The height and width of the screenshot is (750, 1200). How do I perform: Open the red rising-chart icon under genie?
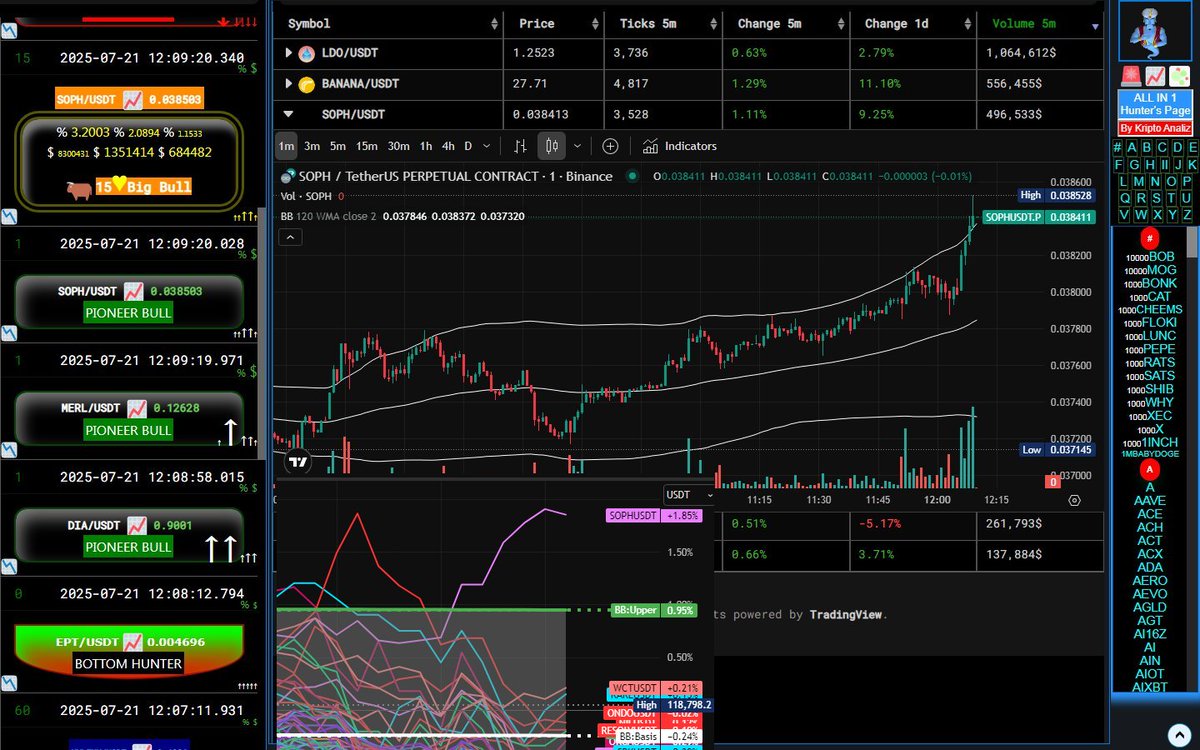tap(1155, 76)
